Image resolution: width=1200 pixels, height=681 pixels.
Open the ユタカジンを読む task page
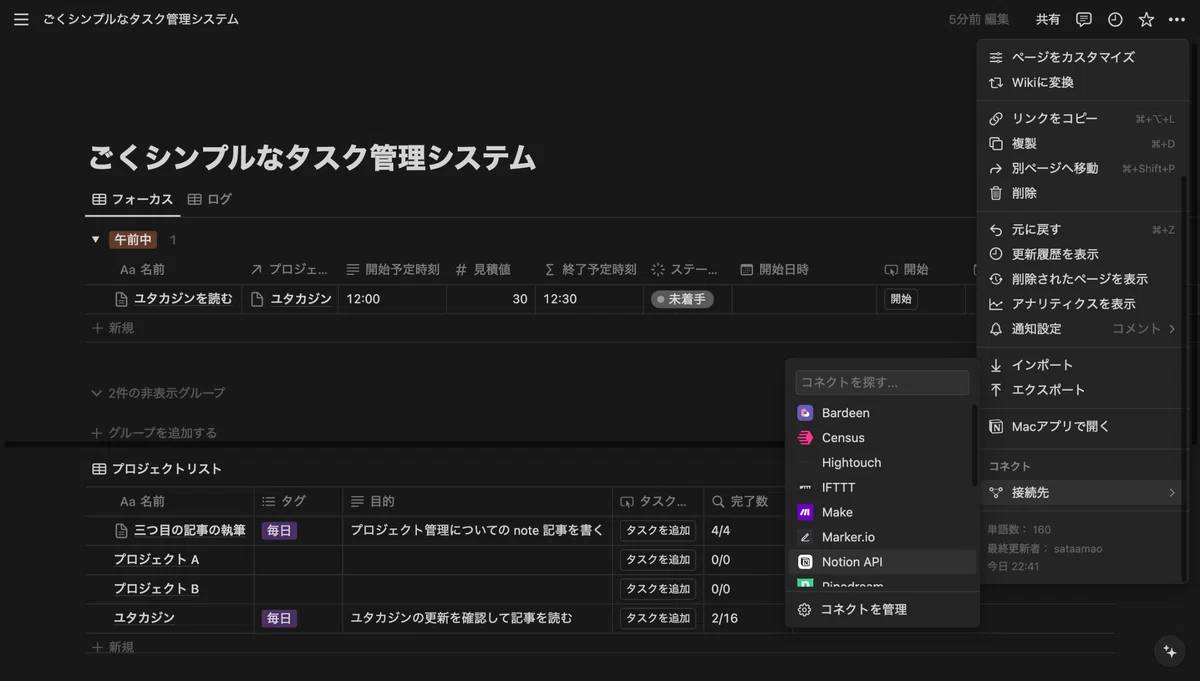pyautogui.click(x=183, y=299)
